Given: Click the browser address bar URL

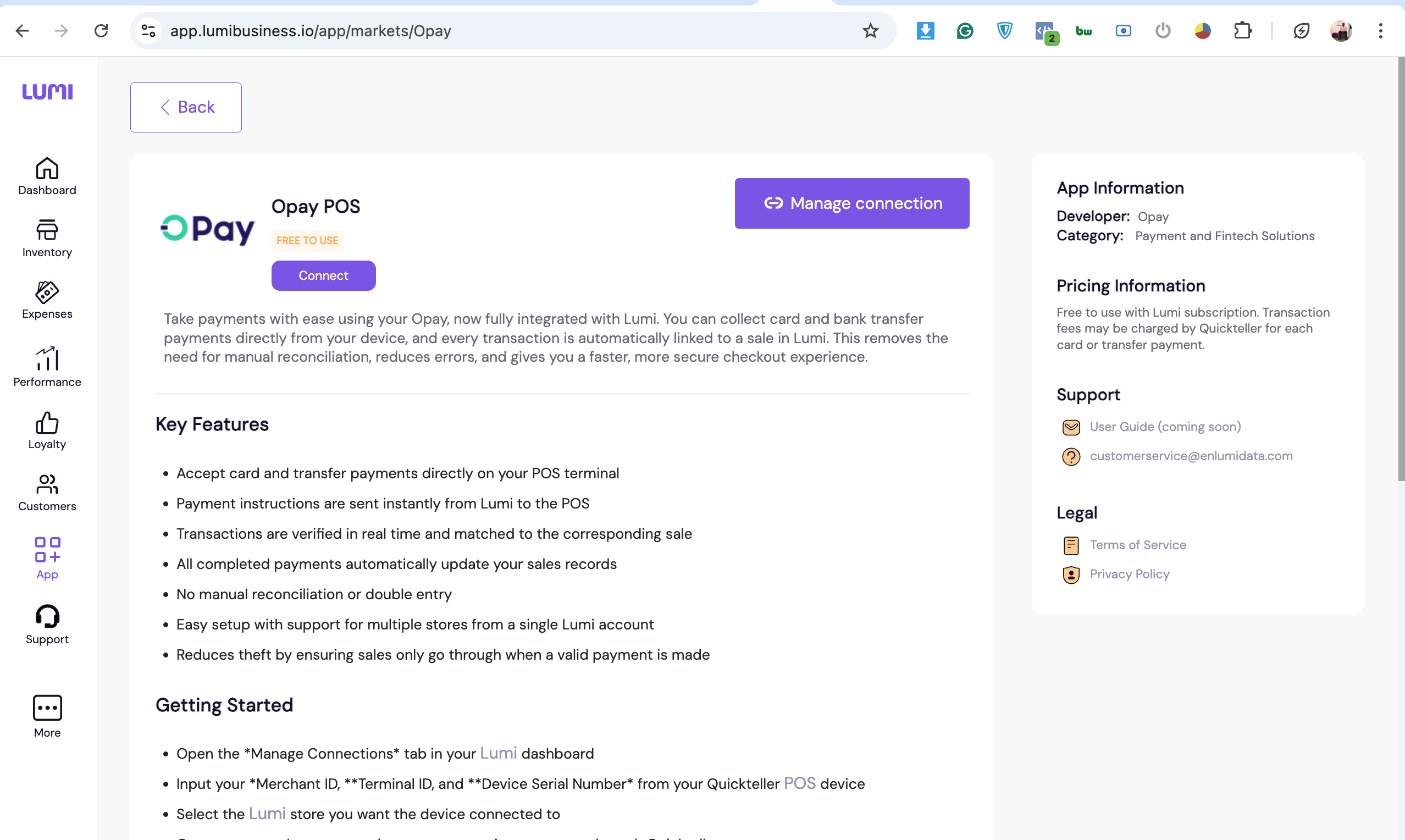Looking at the screenshot, I should [x=310, y=31].
